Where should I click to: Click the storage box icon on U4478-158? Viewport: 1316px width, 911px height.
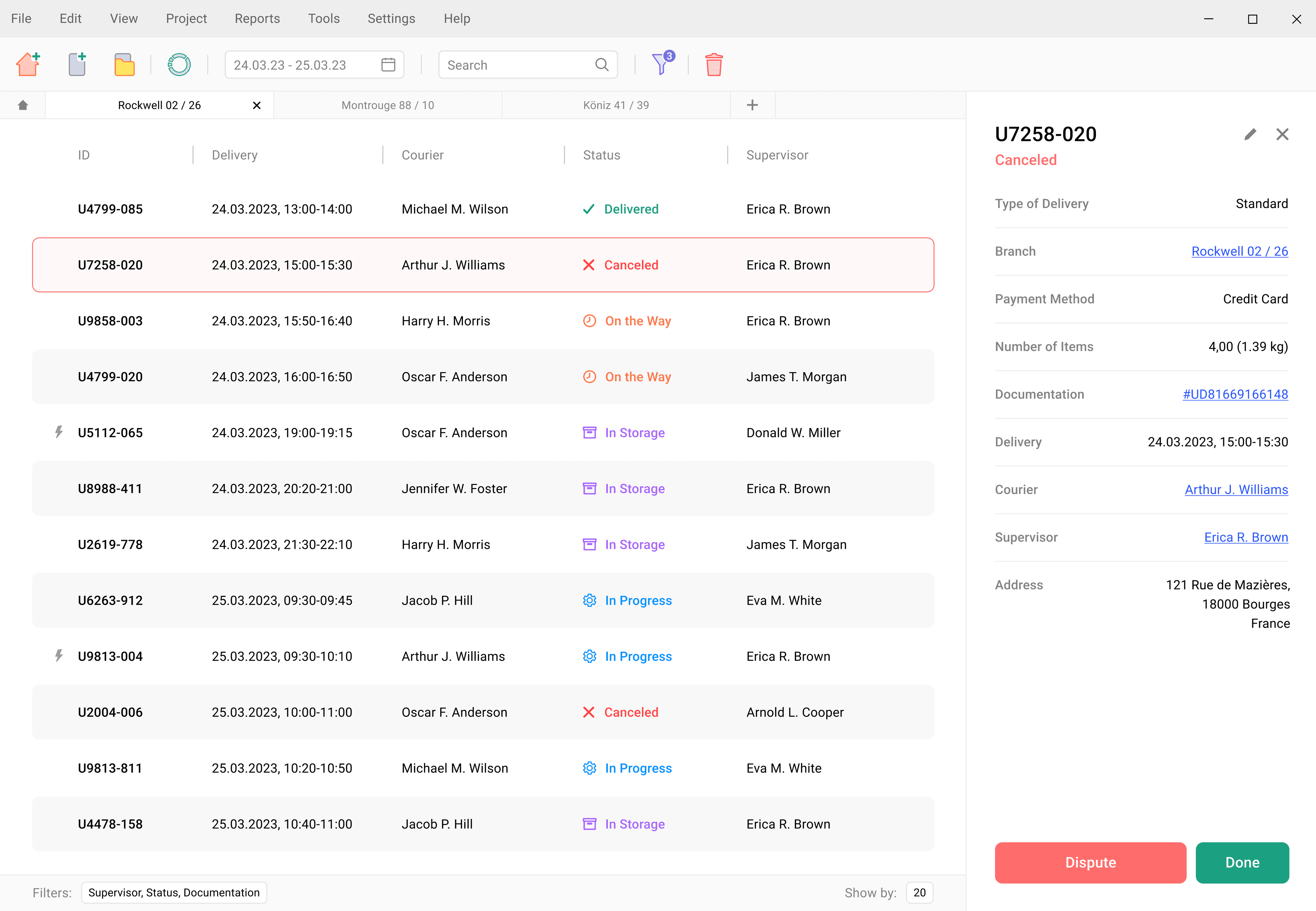tap(590, 824)
